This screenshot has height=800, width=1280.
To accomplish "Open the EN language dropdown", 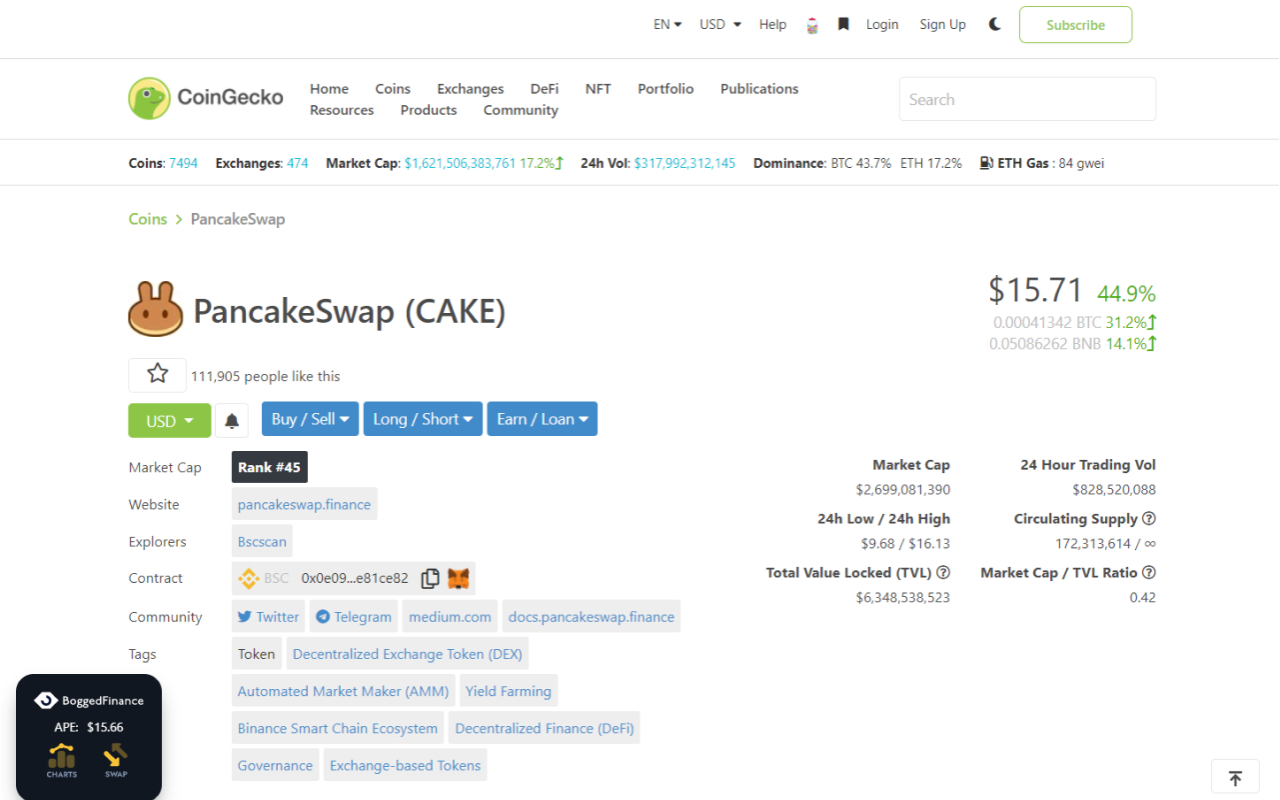I will tap(667, 24).
